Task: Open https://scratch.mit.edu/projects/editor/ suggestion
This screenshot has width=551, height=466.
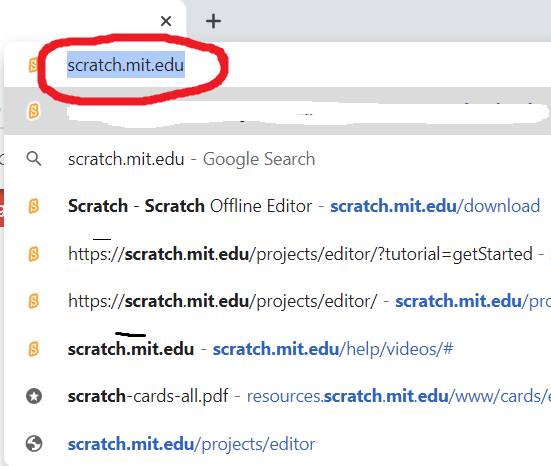Action: point(278,301)
